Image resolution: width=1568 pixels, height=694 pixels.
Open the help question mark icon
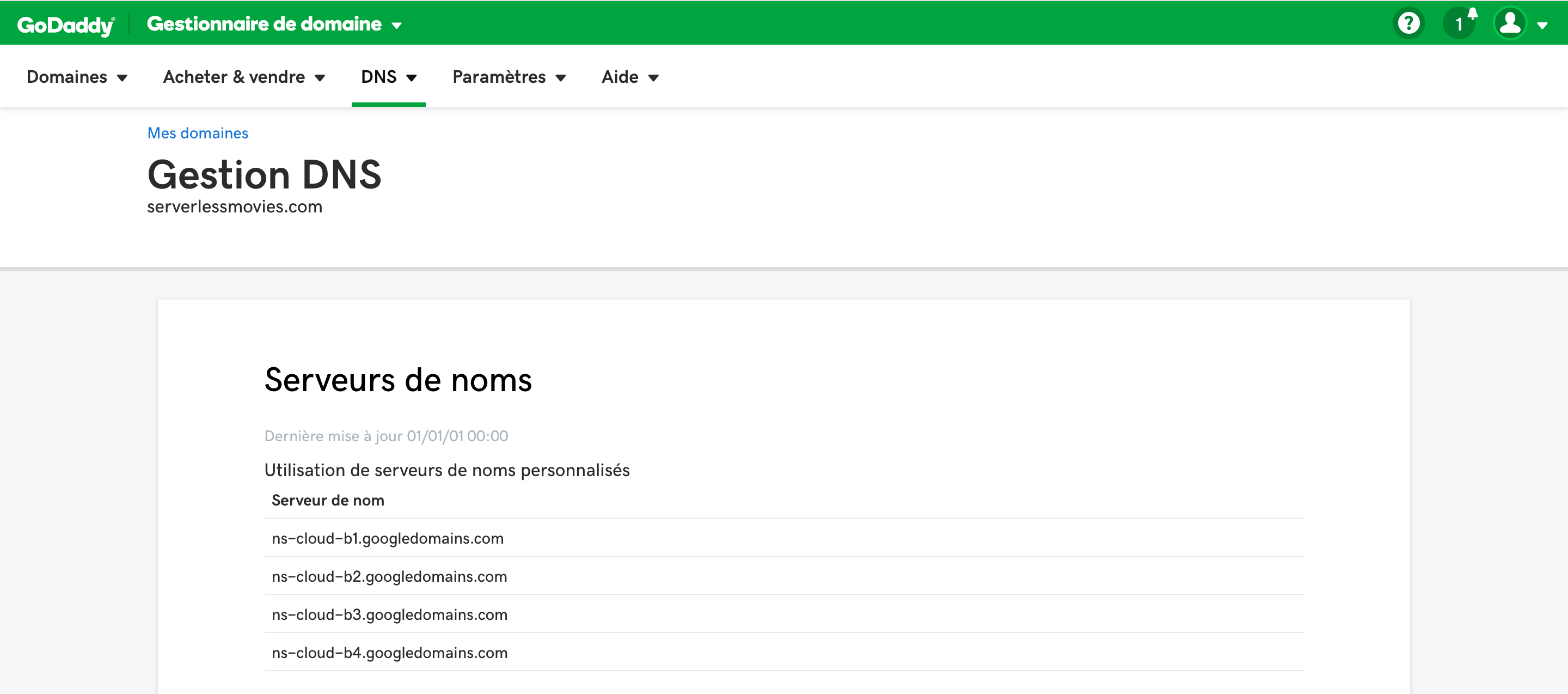(x=1408, y=24)
